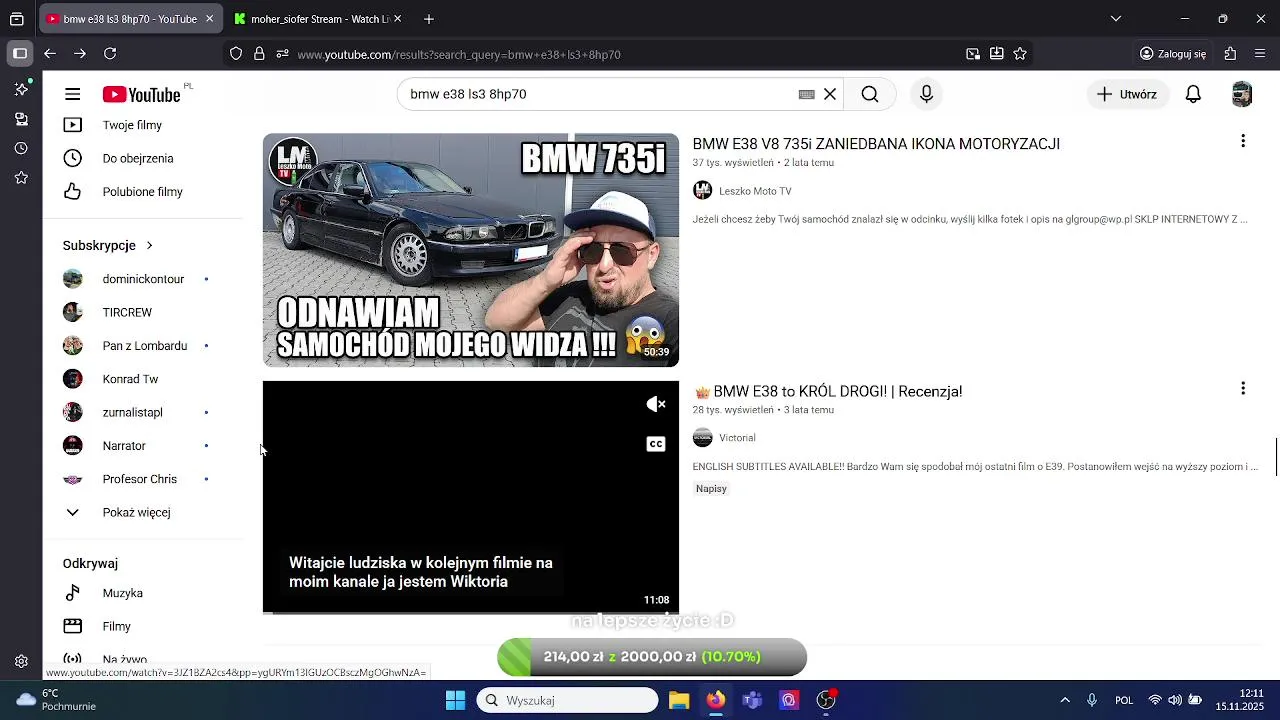Close the moher_siofer Stream tab

tap(398, 19)
